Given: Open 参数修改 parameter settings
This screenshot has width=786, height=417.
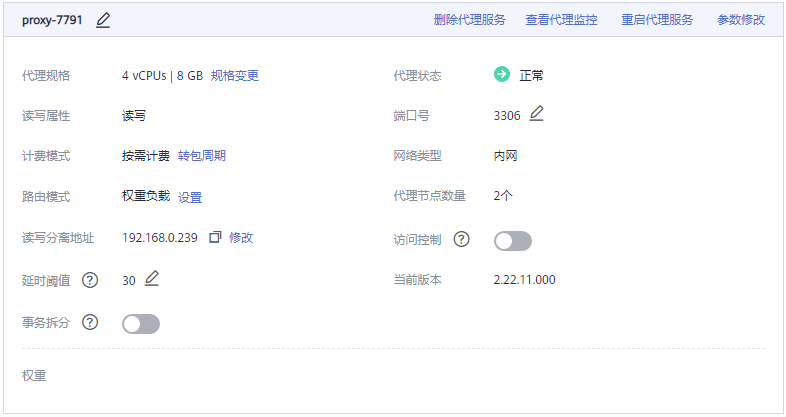Looking at the screenshot, I should tap(741, 20).
